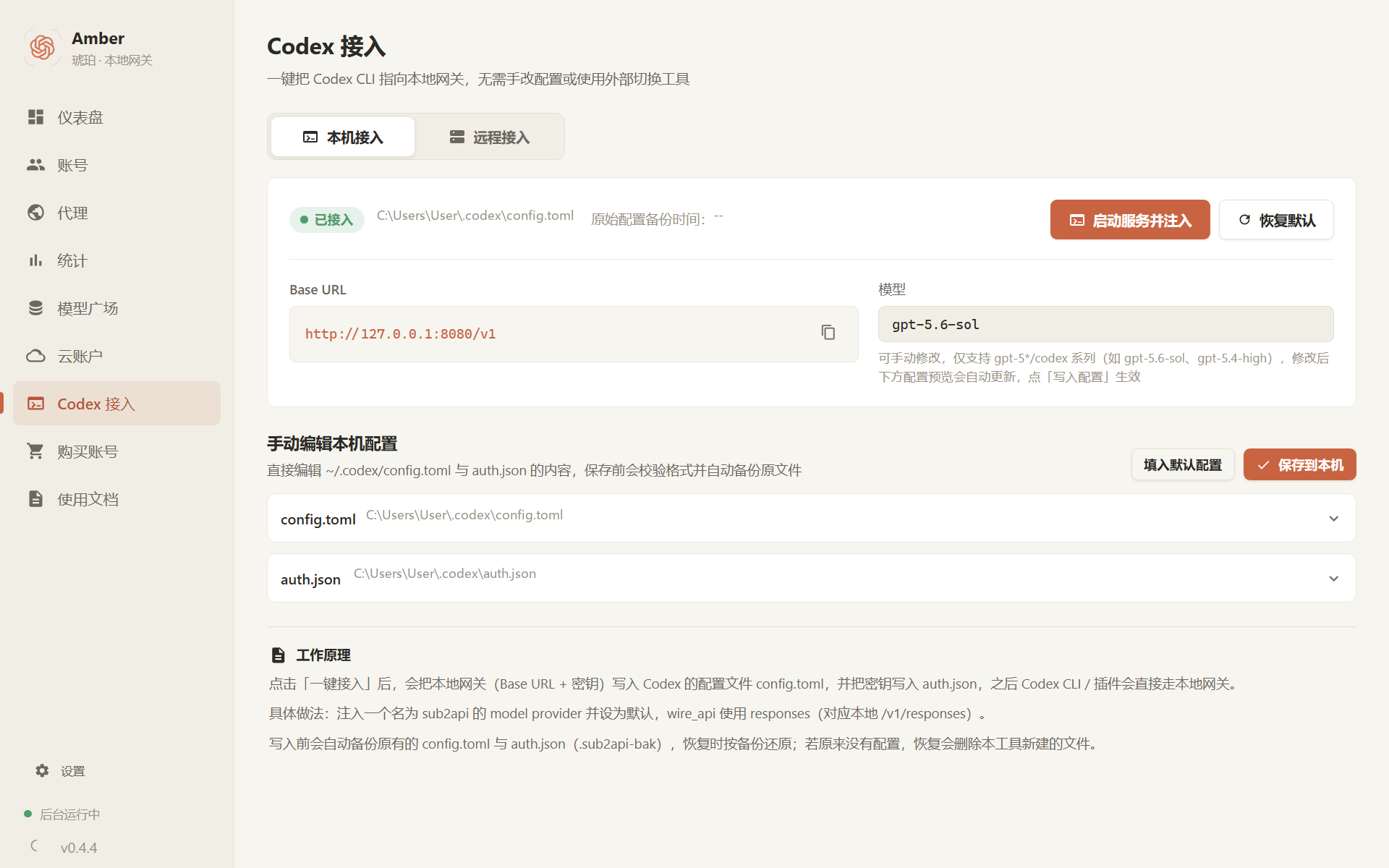Click the 启动服务并注入 button
Image resolution: width=1389 pixels, height=868 pixels.
[1130, 220]
